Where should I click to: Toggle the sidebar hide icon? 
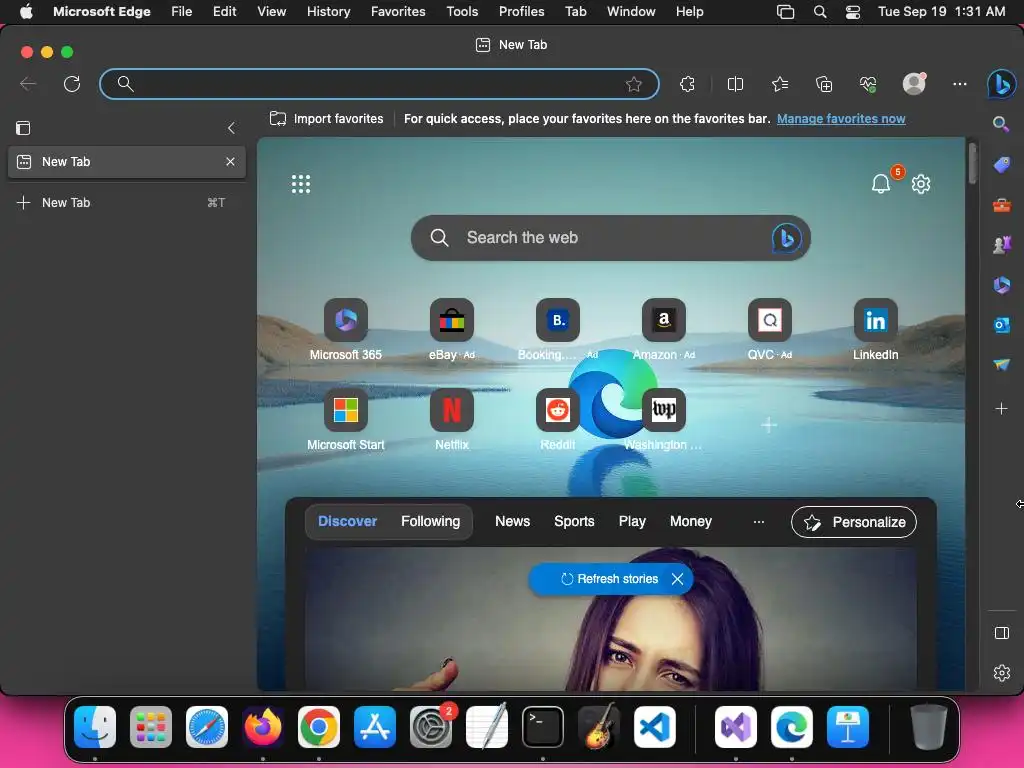tap(1002, 633)
